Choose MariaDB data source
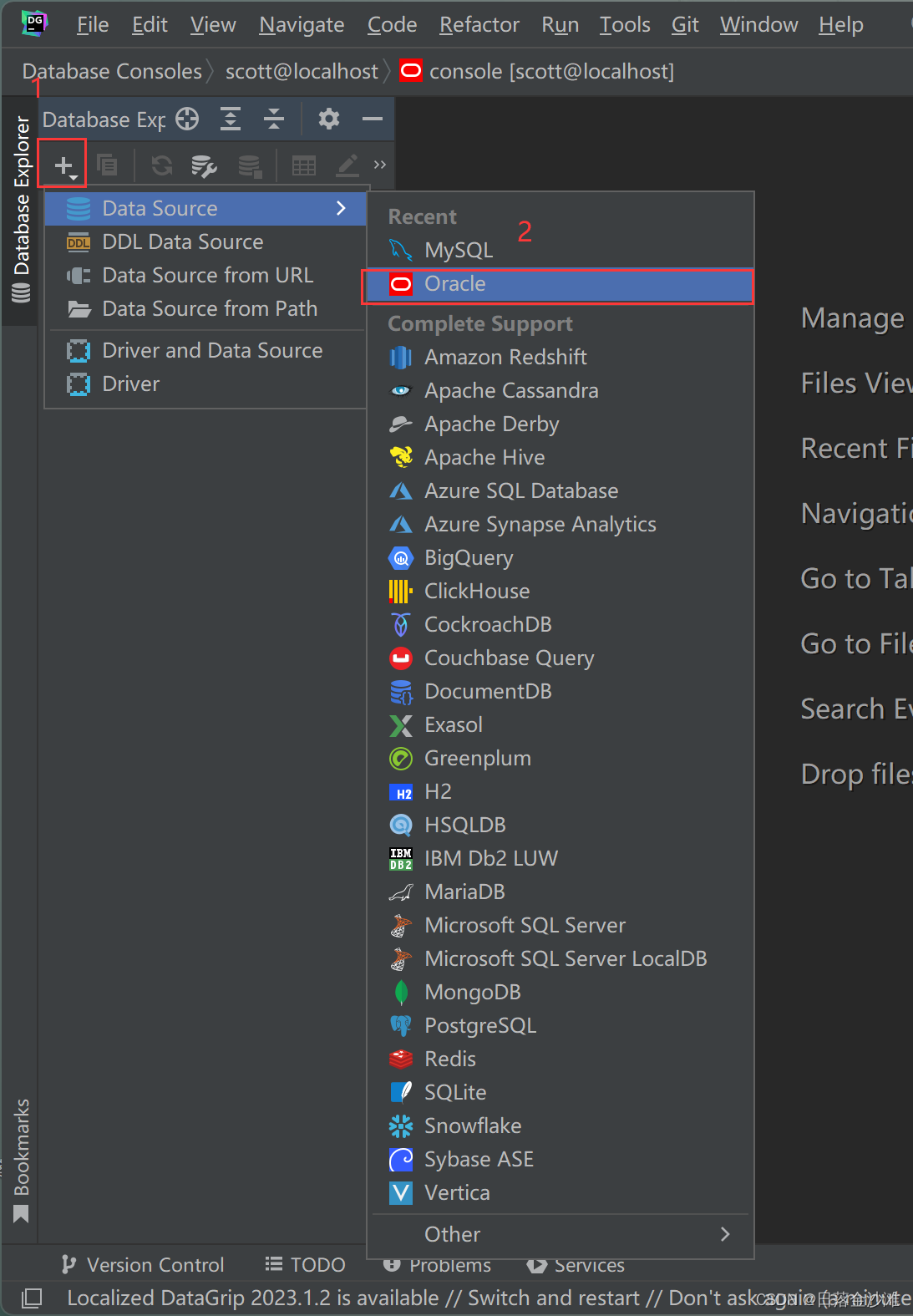Viewport: 913px width, 1316px height. point(560,892)
